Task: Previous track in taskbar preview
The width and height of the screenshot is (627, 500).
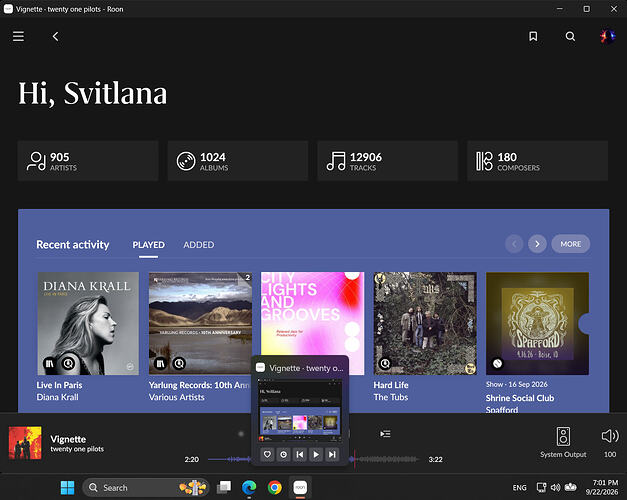Action: tap(300, 454)
